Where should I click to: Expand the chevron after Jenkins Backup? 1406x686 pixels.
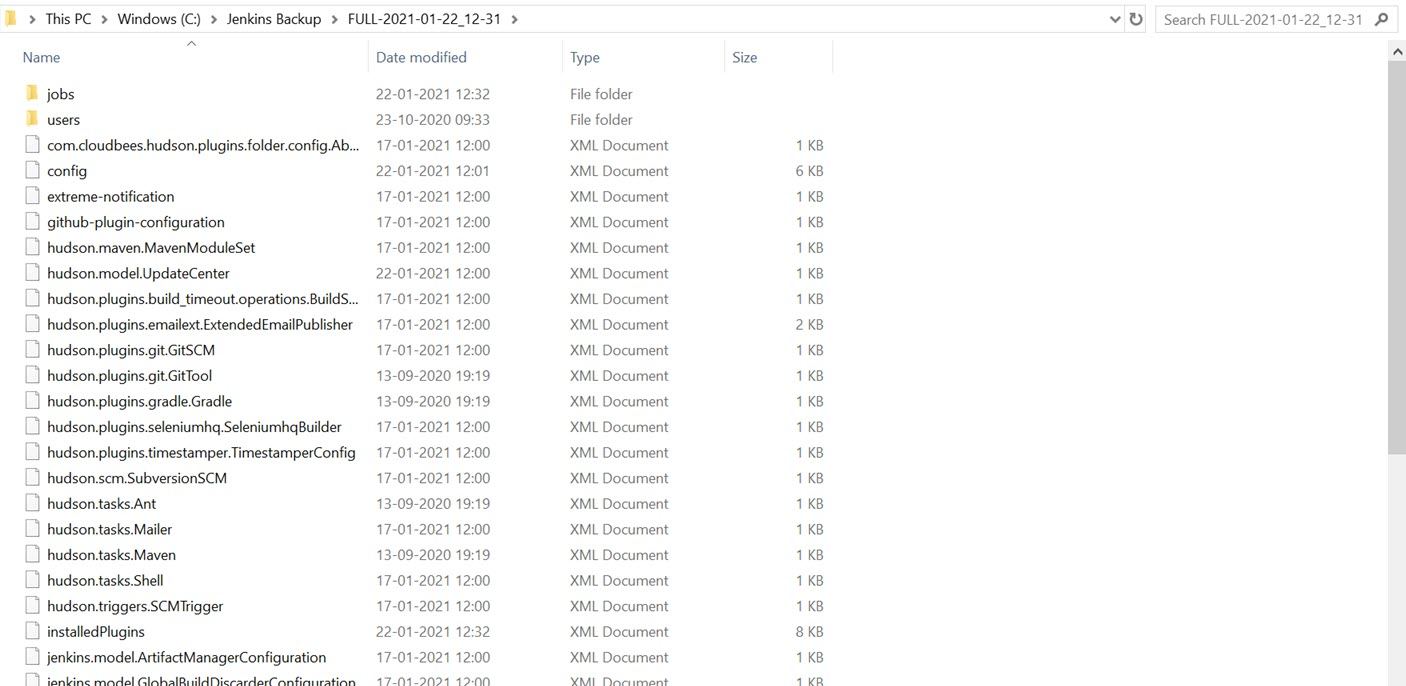(335, 19)
